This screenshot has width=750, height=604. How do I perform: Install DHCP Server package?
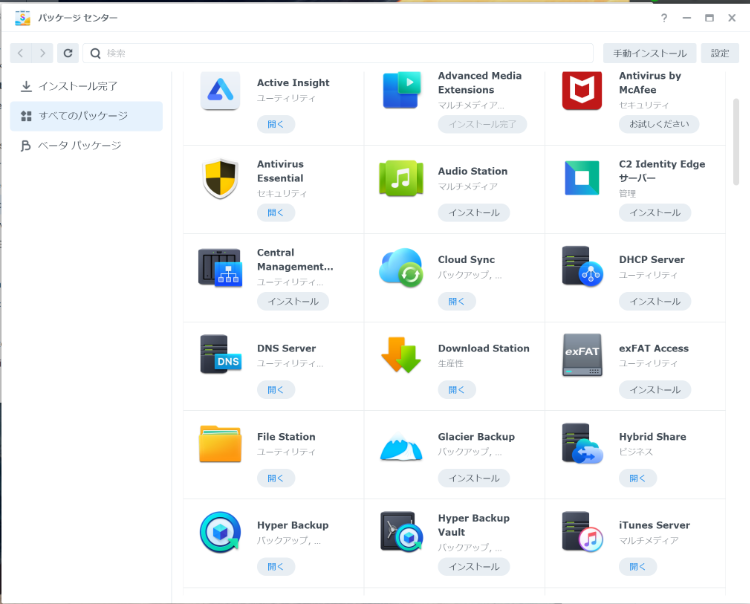(x=655, y=301)
